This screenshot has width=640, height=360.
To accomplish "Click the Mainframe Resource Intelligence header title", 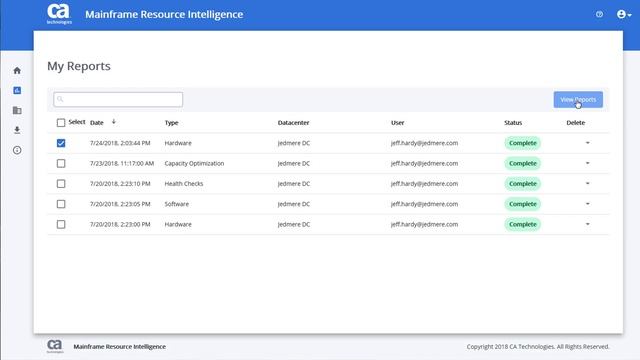I will click(164, 14).
